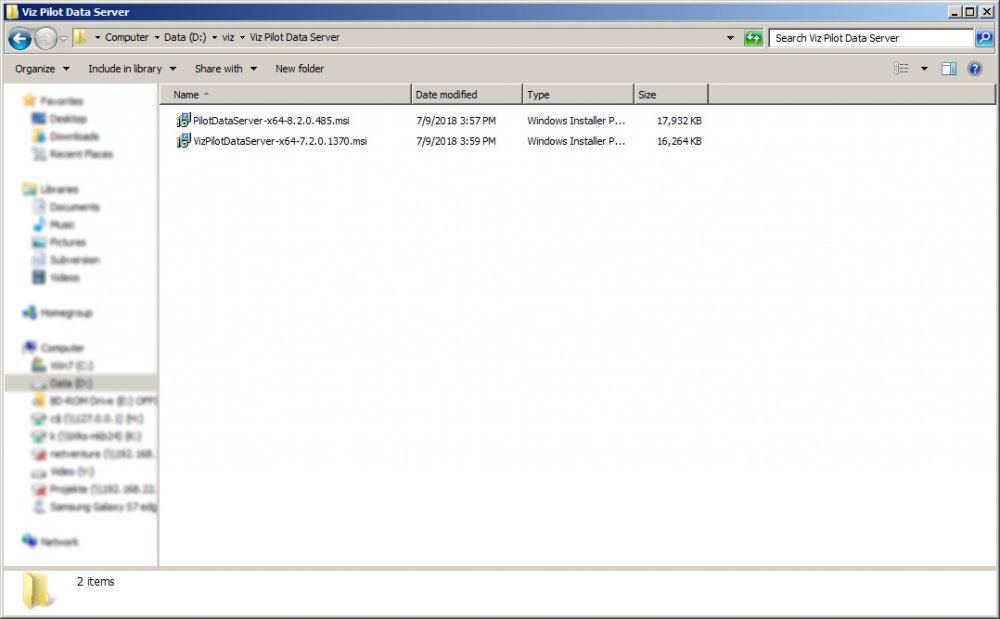The image size is (1000, 619).
Task: Select the VizPilotDataServer-x64-7.2.0.1370.msi file icon
Action: pyautogui.click(x=184, y=141)
